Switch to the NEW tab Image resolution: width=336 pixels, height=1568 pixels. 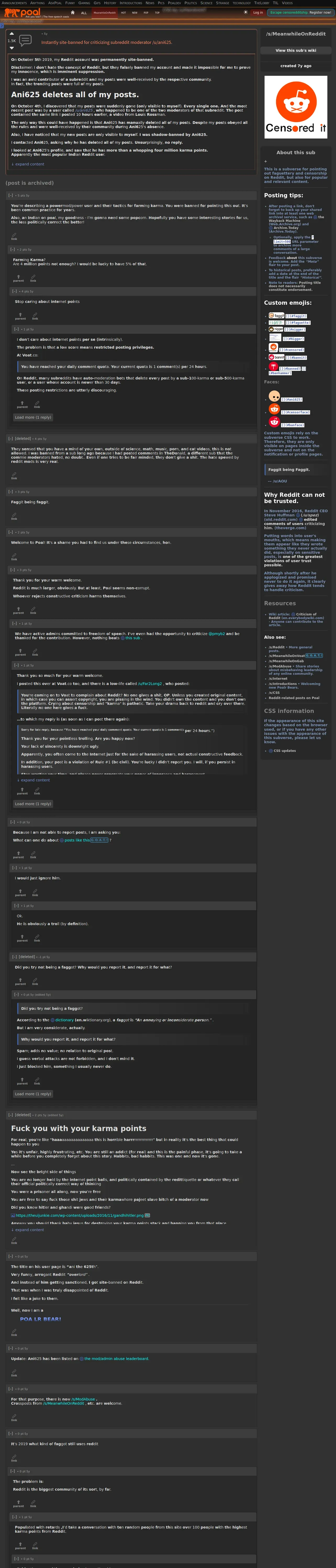pos(135,12)
